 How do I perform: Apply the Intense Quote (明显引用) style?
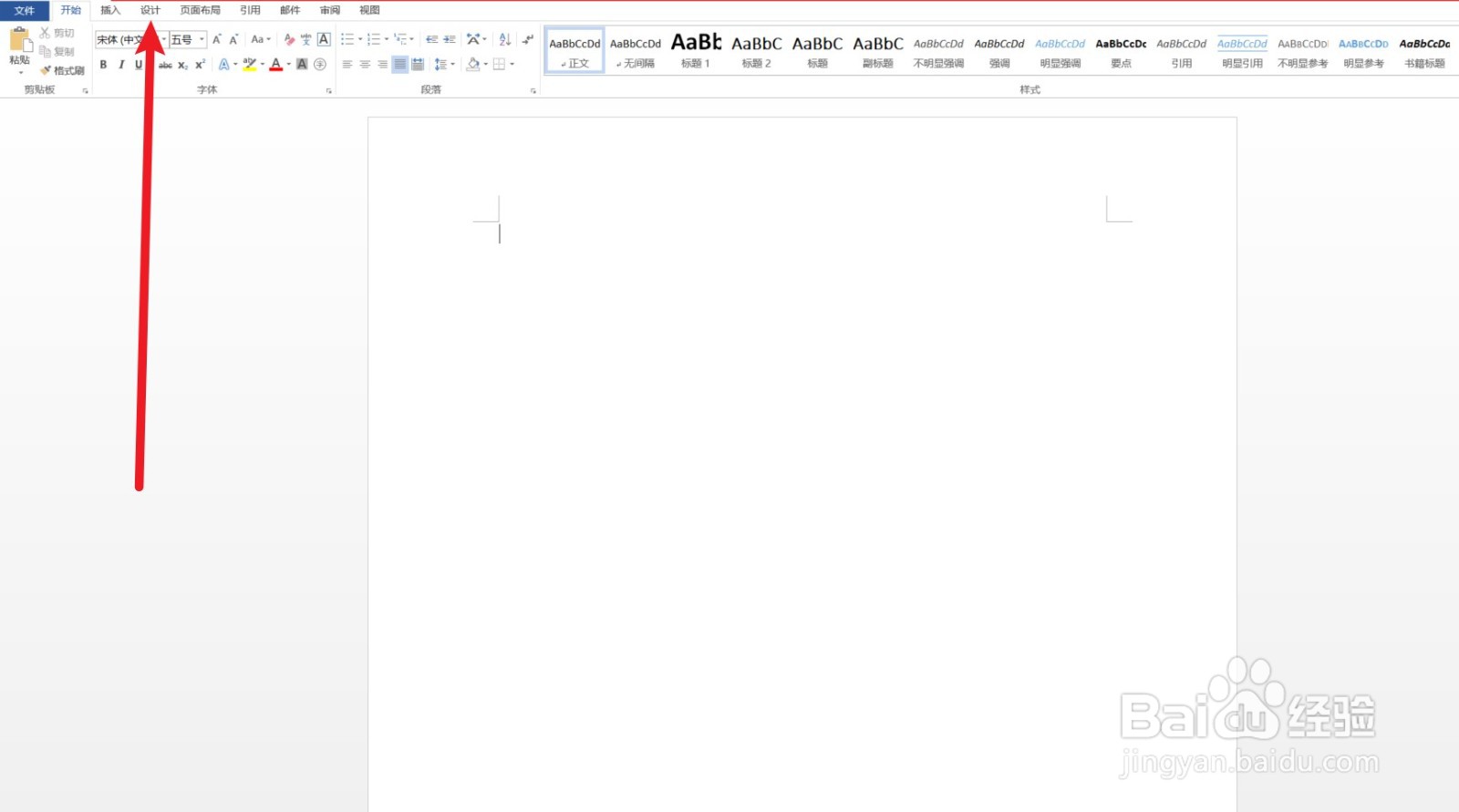coord(1242,51)
